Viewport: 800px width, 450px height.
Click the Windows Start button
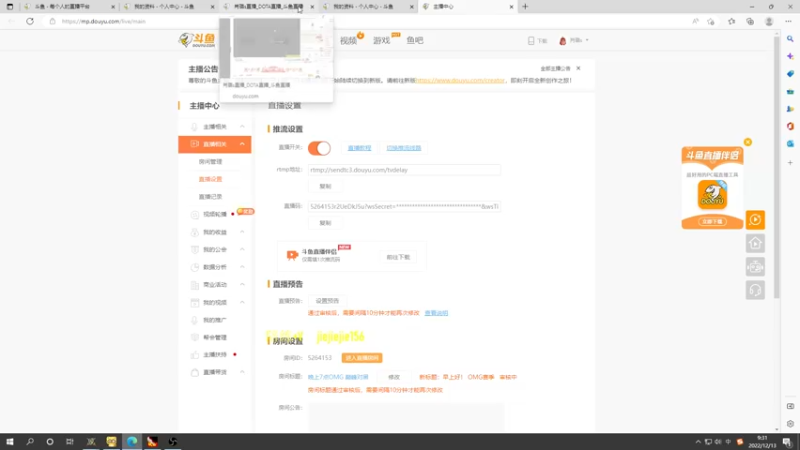10,441
